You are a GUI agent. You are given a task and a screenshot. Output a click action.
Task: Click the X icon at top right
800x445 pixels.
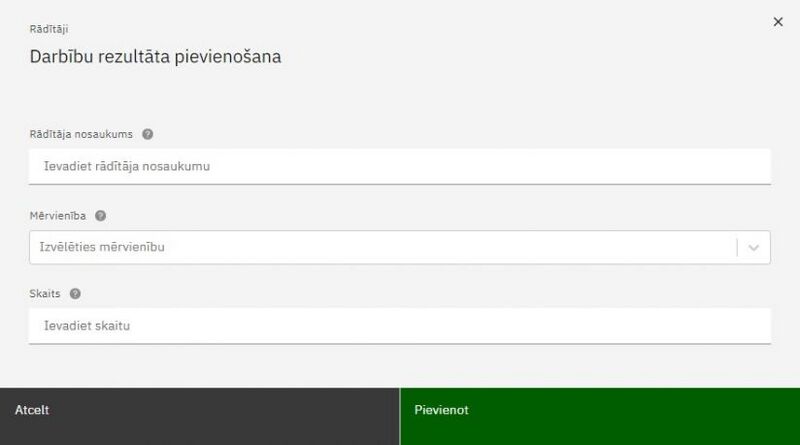tap(778, 22)
